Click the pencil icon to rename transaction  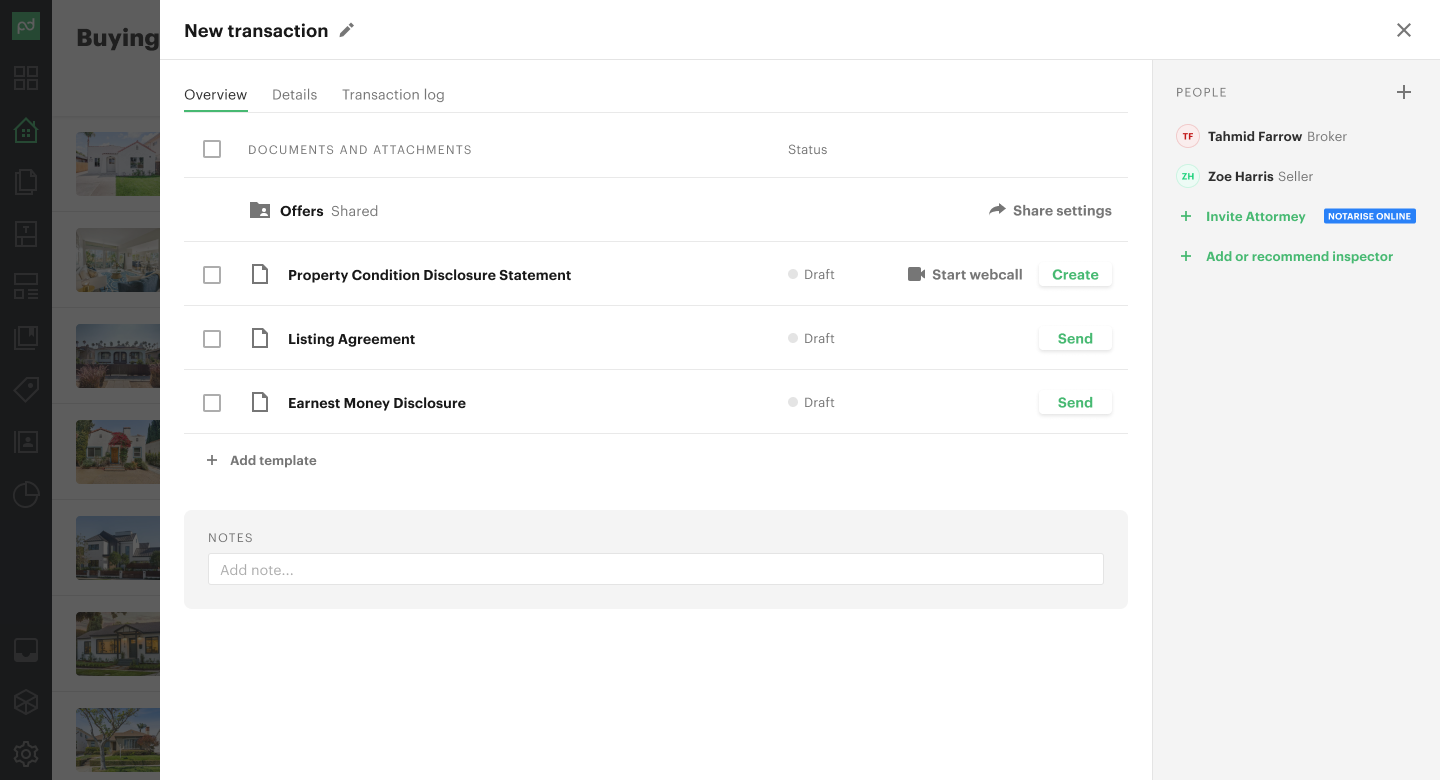point(347,30)
